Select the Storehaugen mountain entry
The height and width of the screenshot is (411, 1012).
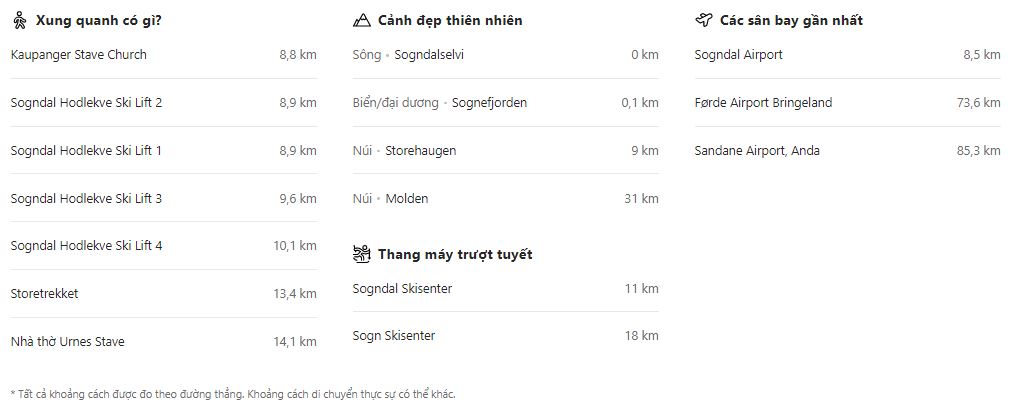point(505,150)
